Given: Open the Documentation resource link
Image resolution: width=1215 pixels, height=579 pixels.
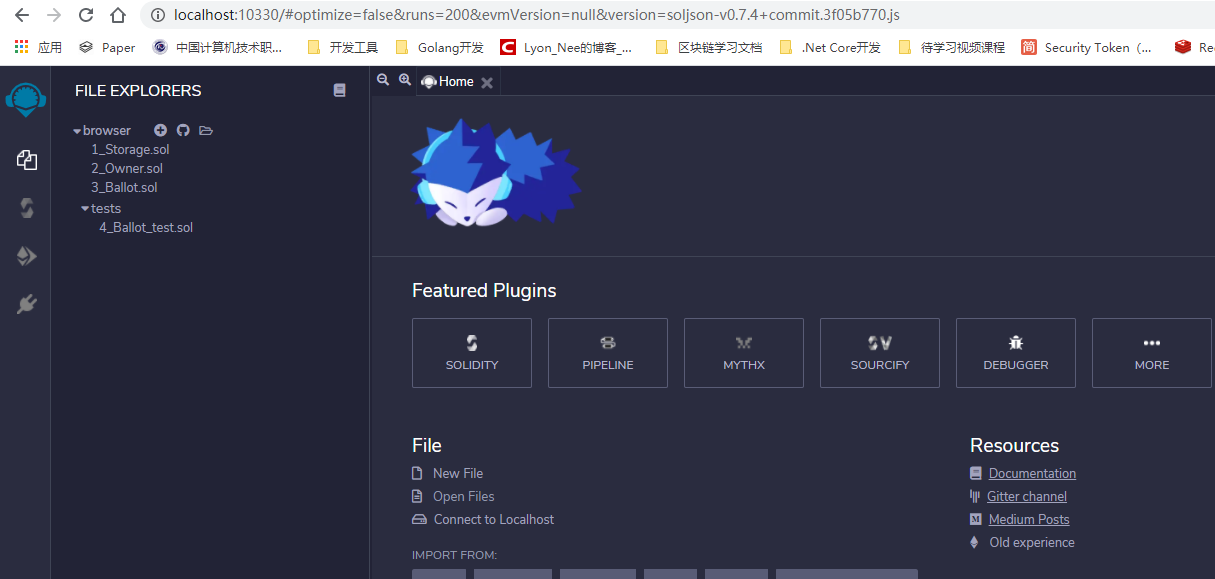Looking at the screenshot, I should coord(1032,474).
